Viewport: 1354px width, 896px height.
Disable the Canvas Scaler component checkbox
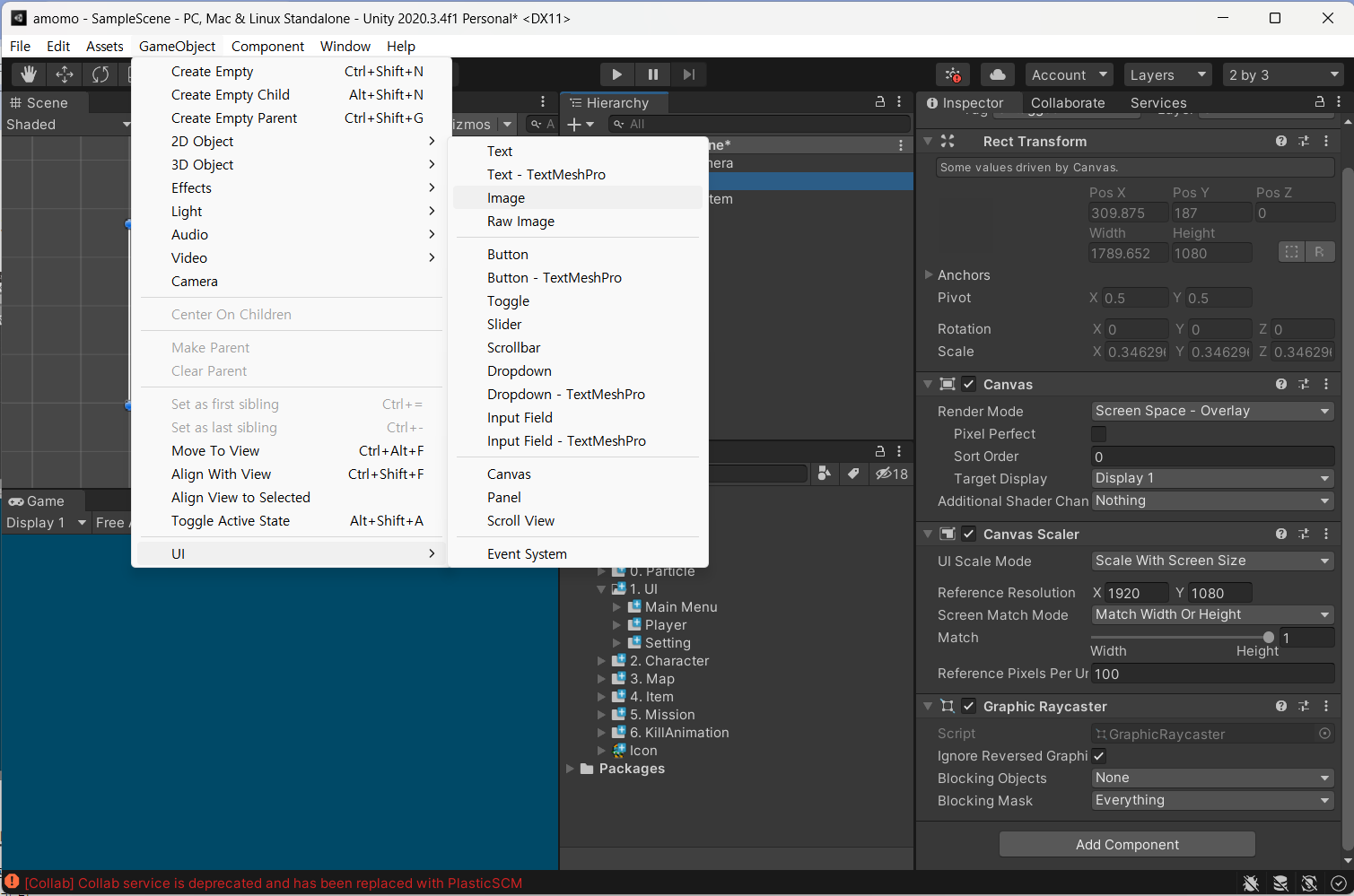[969, 534]
